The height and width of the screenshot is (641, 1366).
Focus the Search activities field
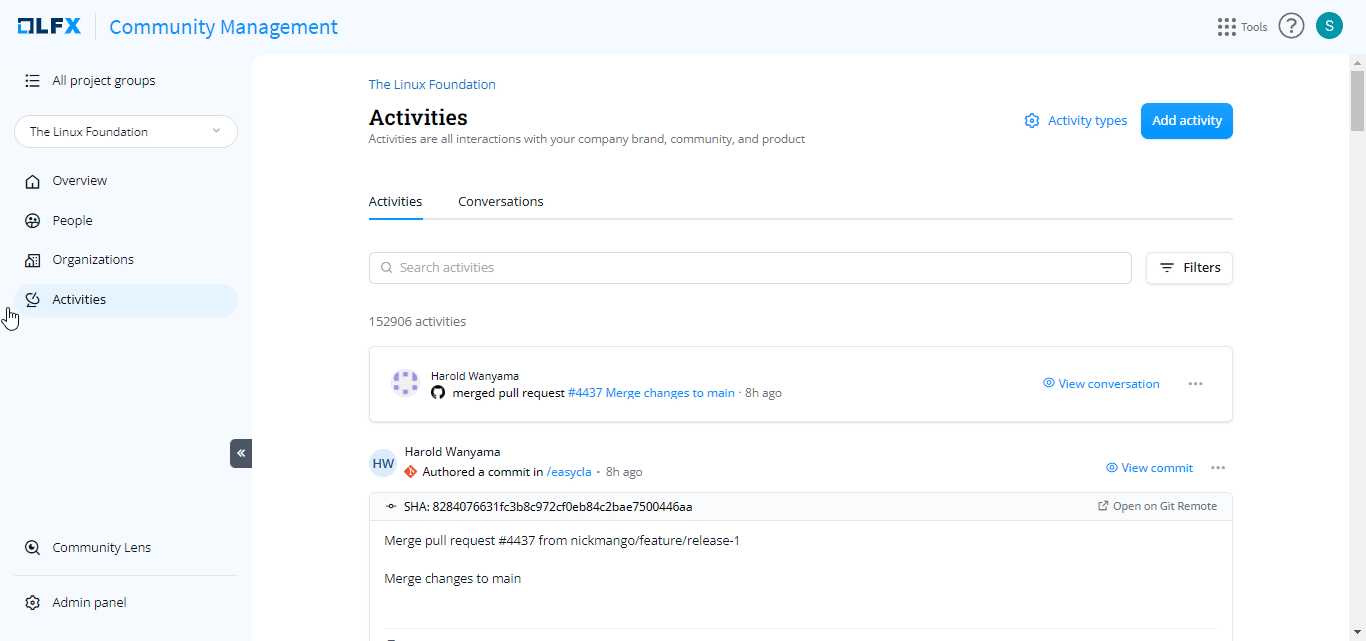point(750,268)
